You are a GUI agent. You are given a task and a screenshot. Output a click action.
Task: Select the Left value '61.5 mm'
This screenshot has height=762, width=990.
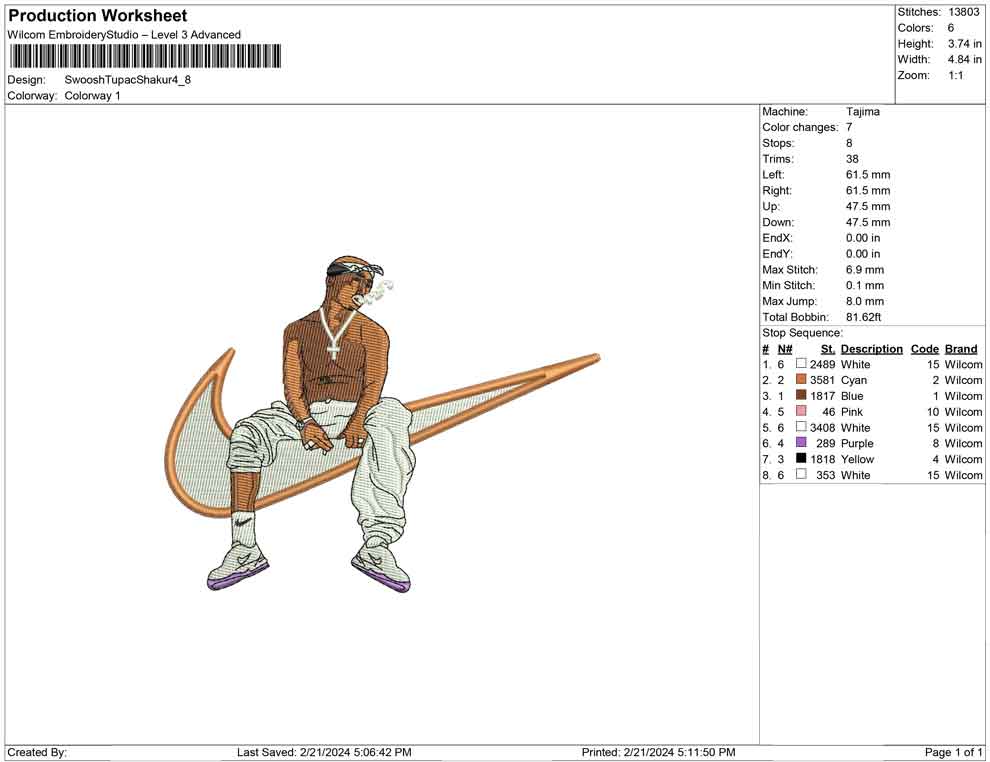[868, 174]
